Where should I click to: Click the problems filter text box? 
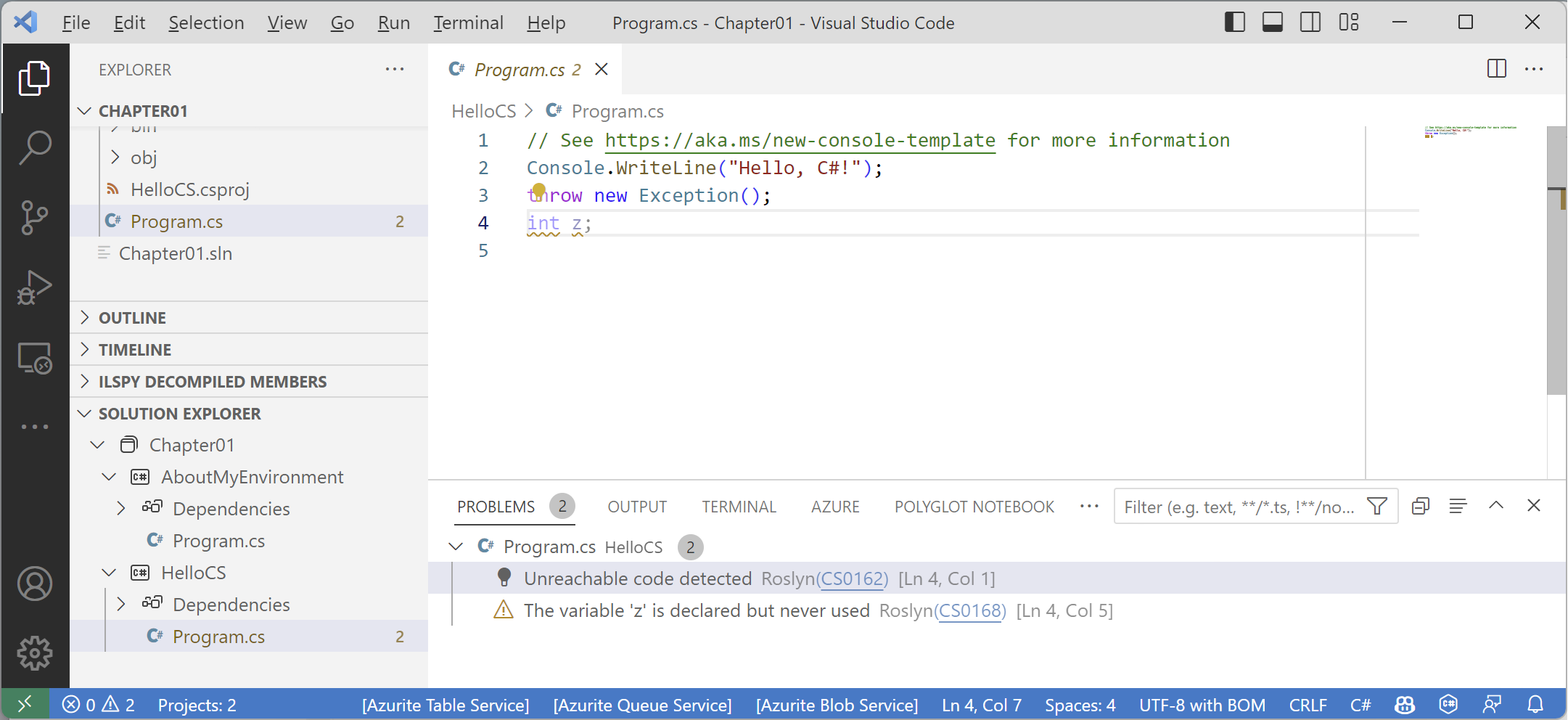pos(1239,507)
